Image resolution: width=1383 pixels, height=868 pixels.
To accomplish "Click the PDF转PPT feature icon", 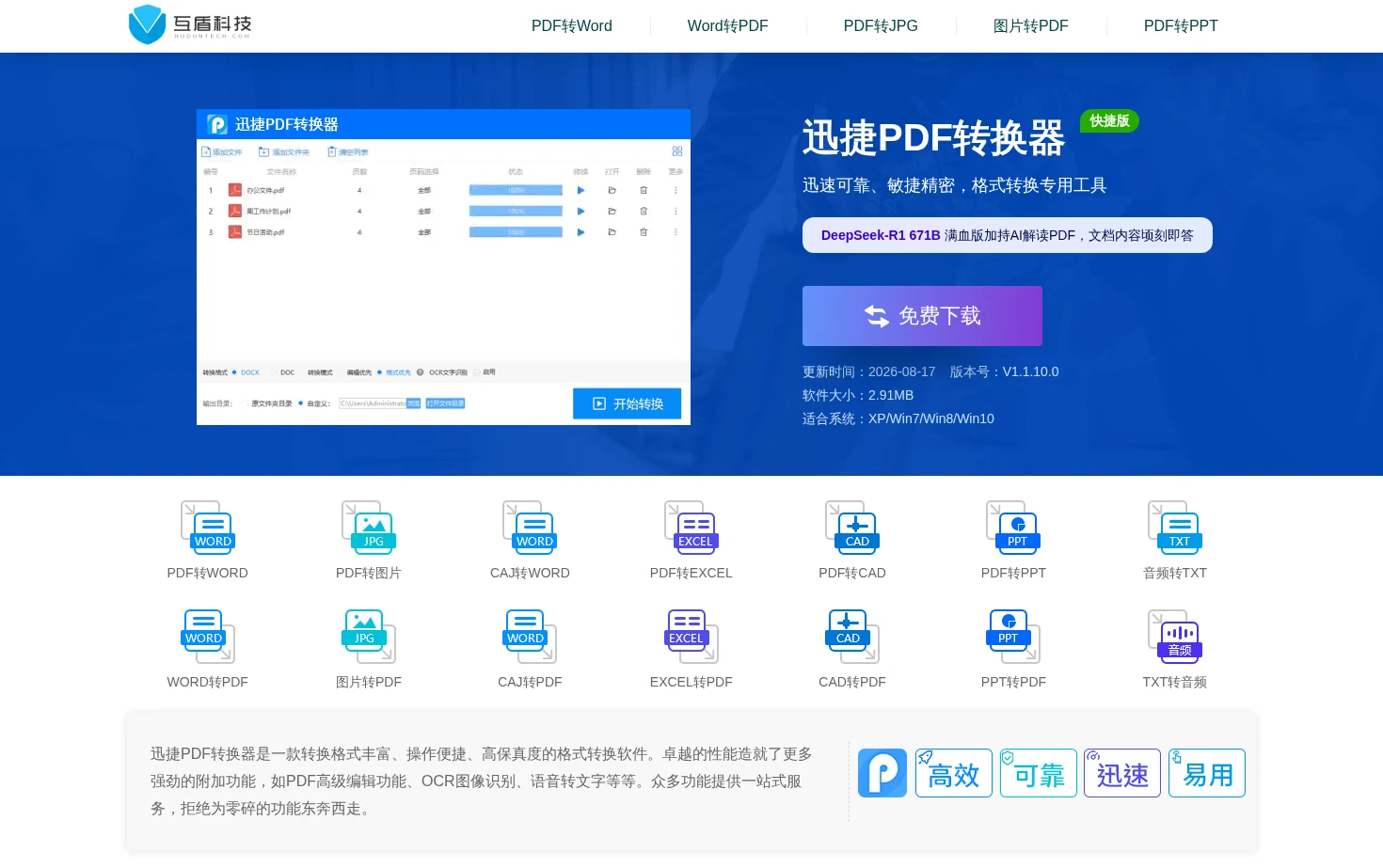I will pos(1013,528).
